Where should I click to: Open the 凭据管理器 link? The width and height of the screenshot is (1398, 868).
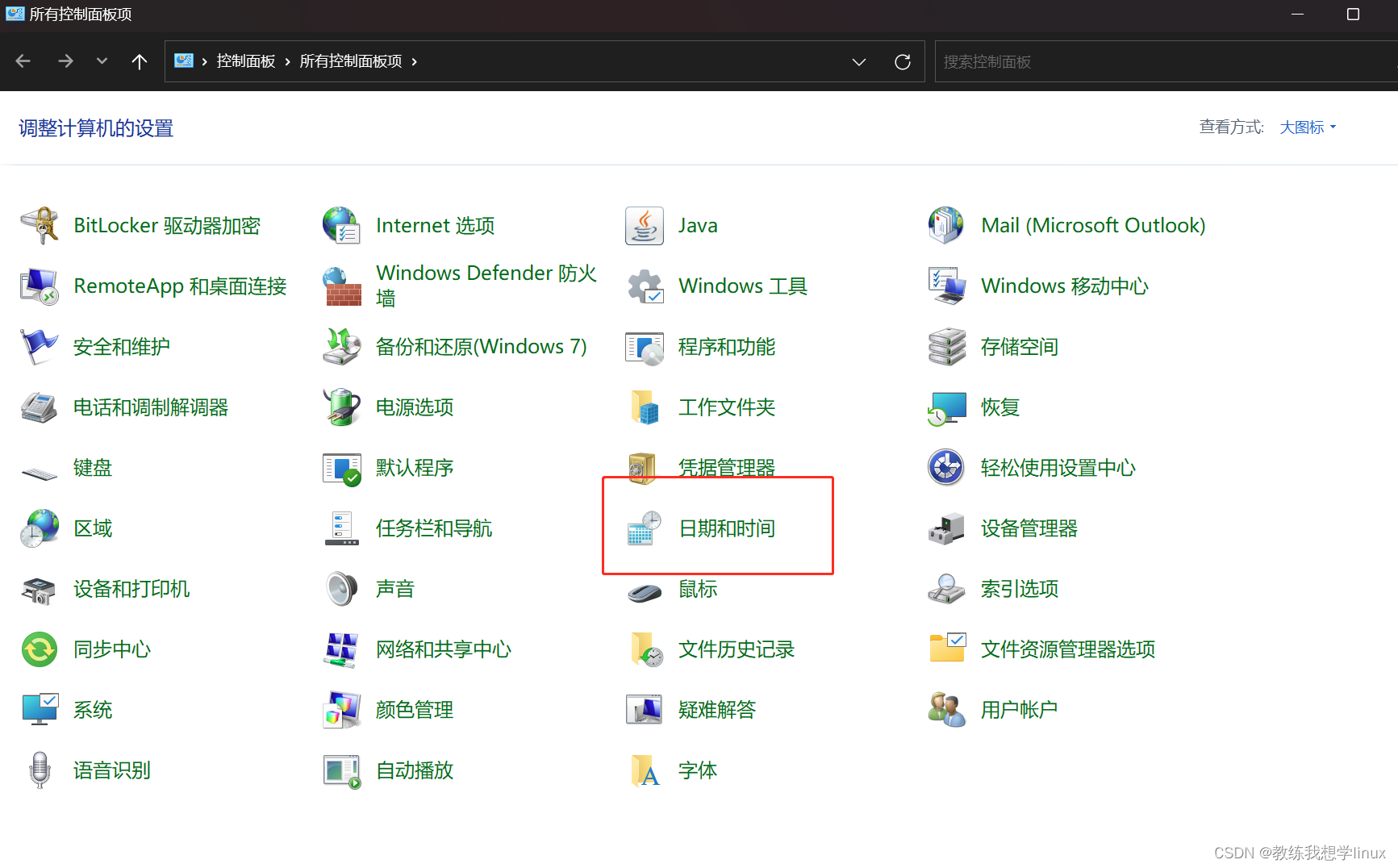(727, 468)
